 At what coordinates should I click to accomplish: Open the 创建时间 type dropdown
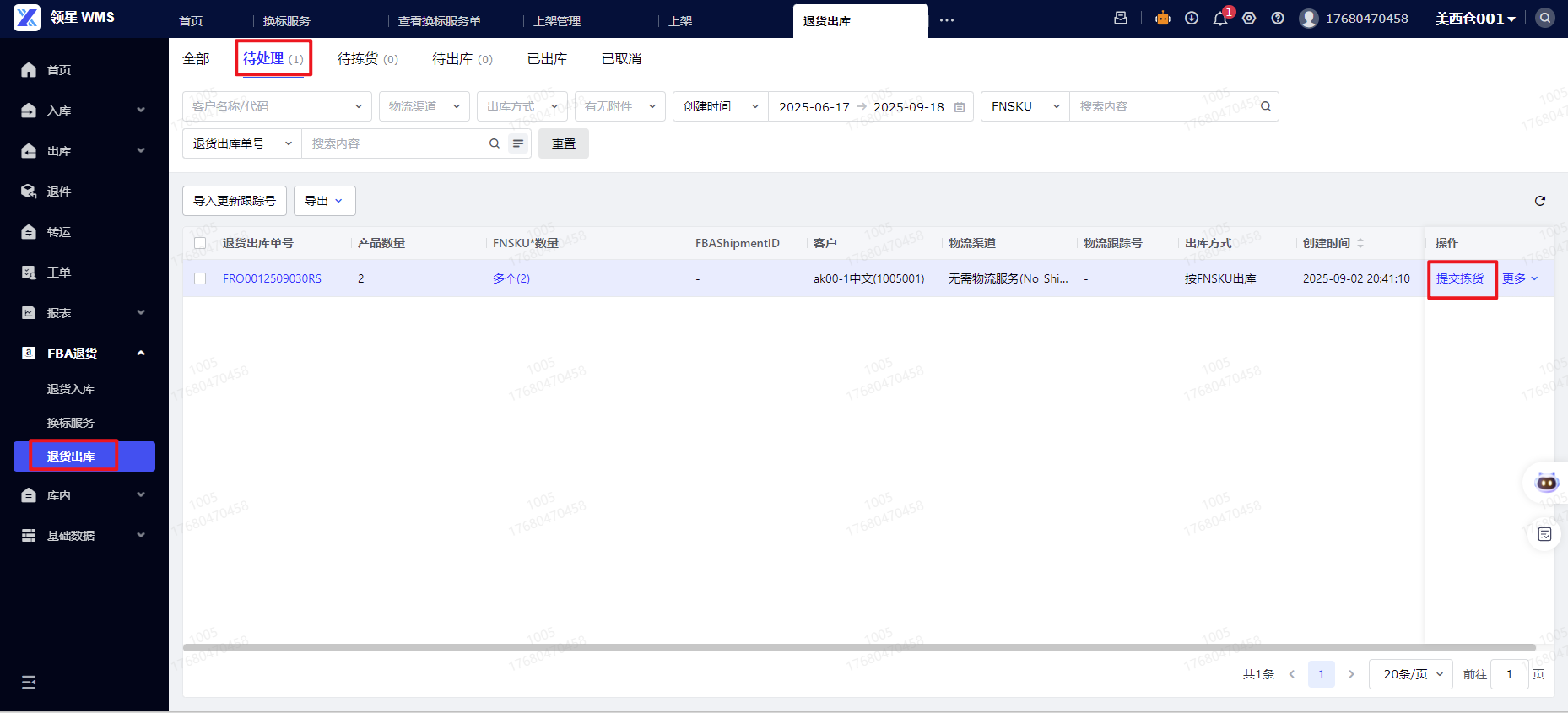coord(721,106)
